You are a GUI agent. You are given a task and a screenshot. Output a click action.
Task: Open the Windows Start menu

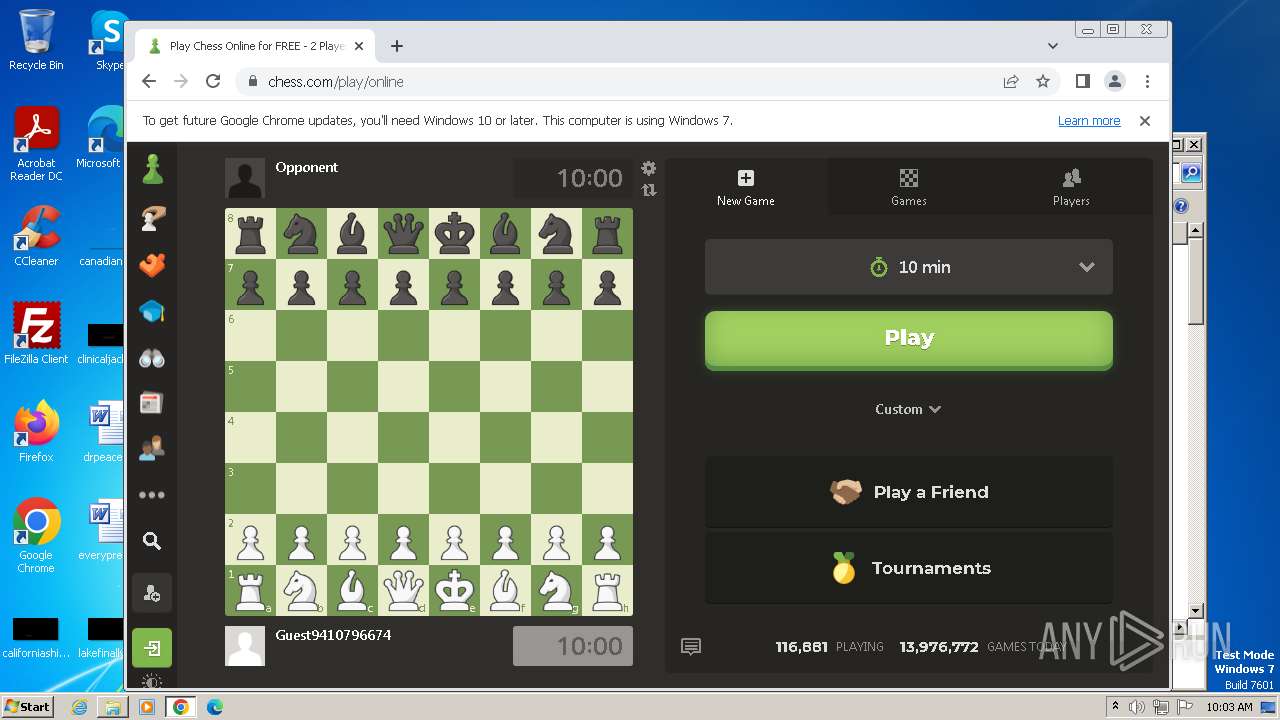click(28, 706)
